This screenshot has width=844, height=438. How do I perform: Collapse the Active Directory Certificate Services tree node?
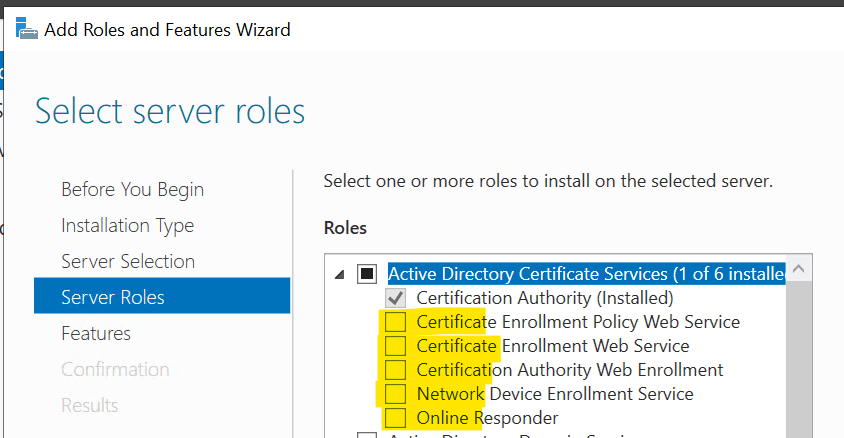point(339,275)
